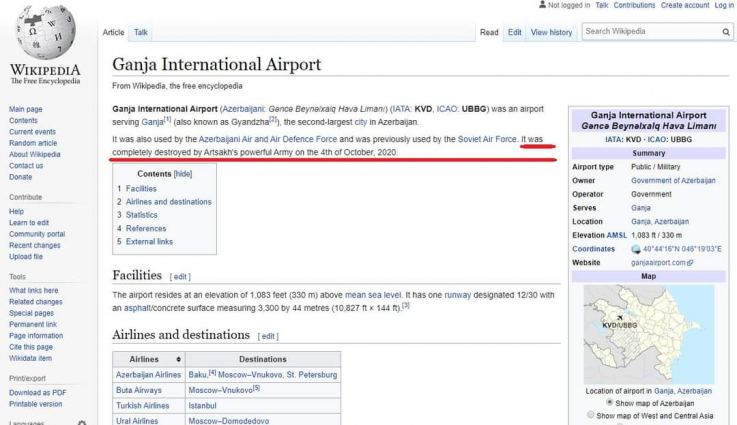Click Create account
Screen dimensions: 737x425
[685, 5]
